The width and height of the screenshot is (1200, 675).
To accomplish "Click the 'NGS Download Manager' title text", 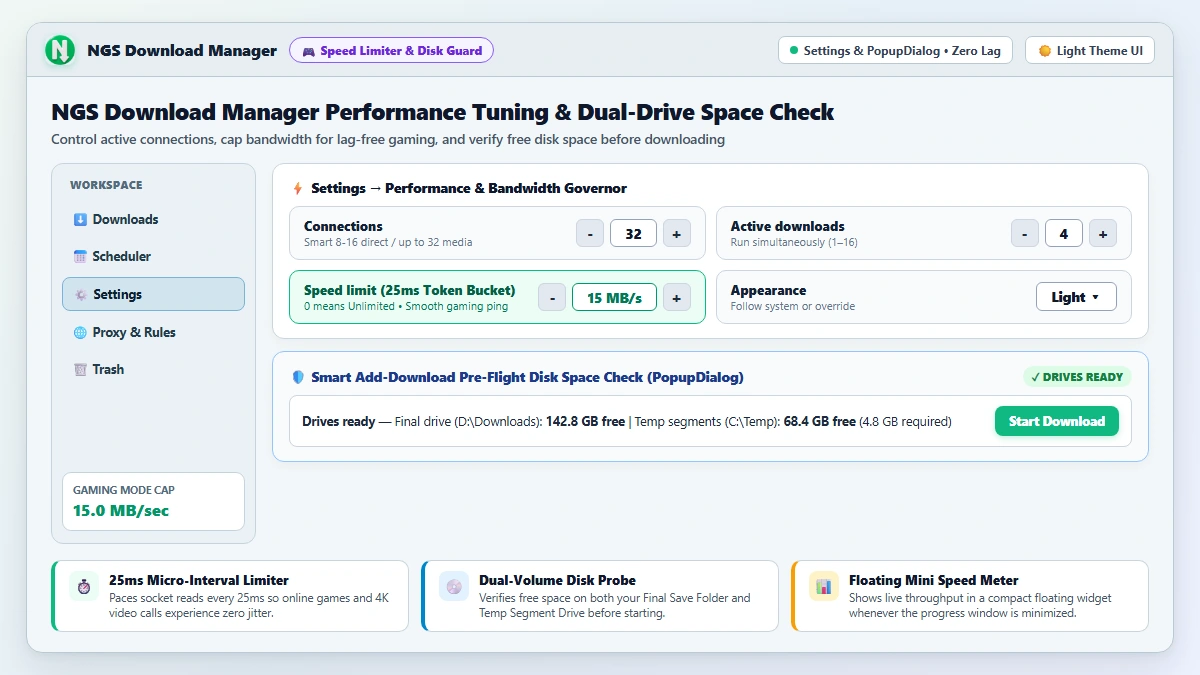I will 182,51.
